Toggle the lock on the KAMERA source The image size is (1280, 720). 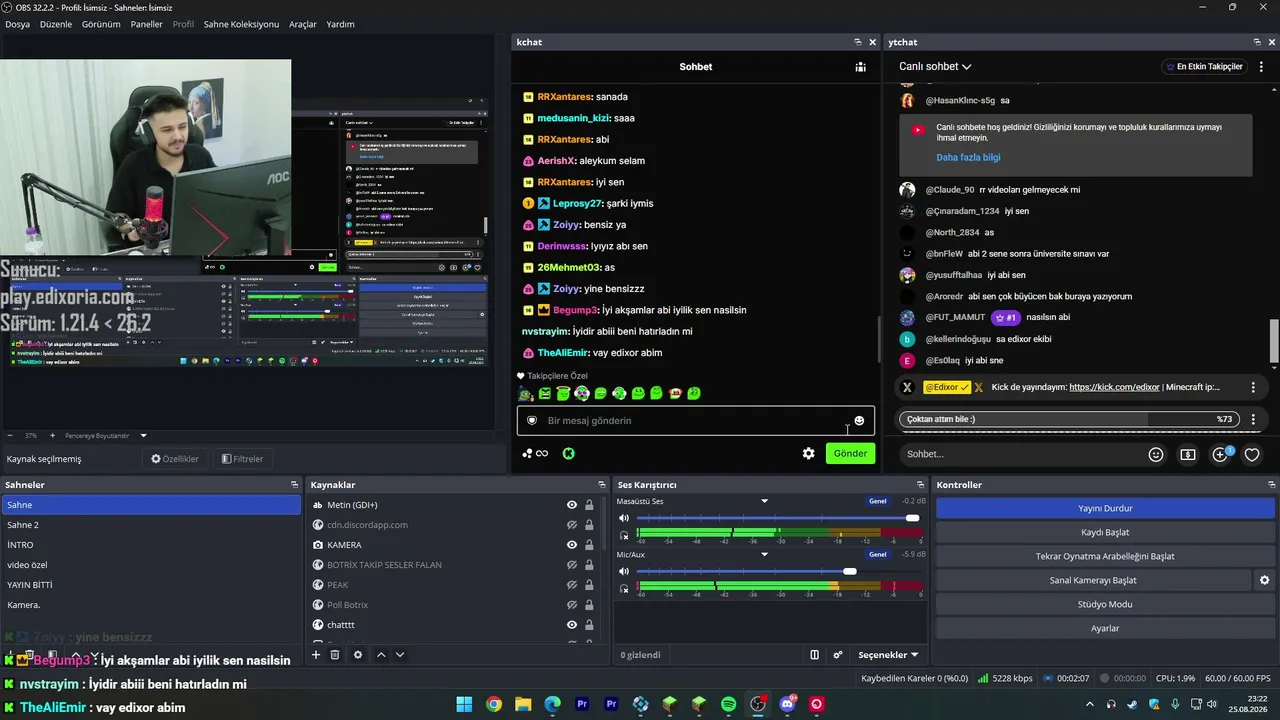click(589, 545)
